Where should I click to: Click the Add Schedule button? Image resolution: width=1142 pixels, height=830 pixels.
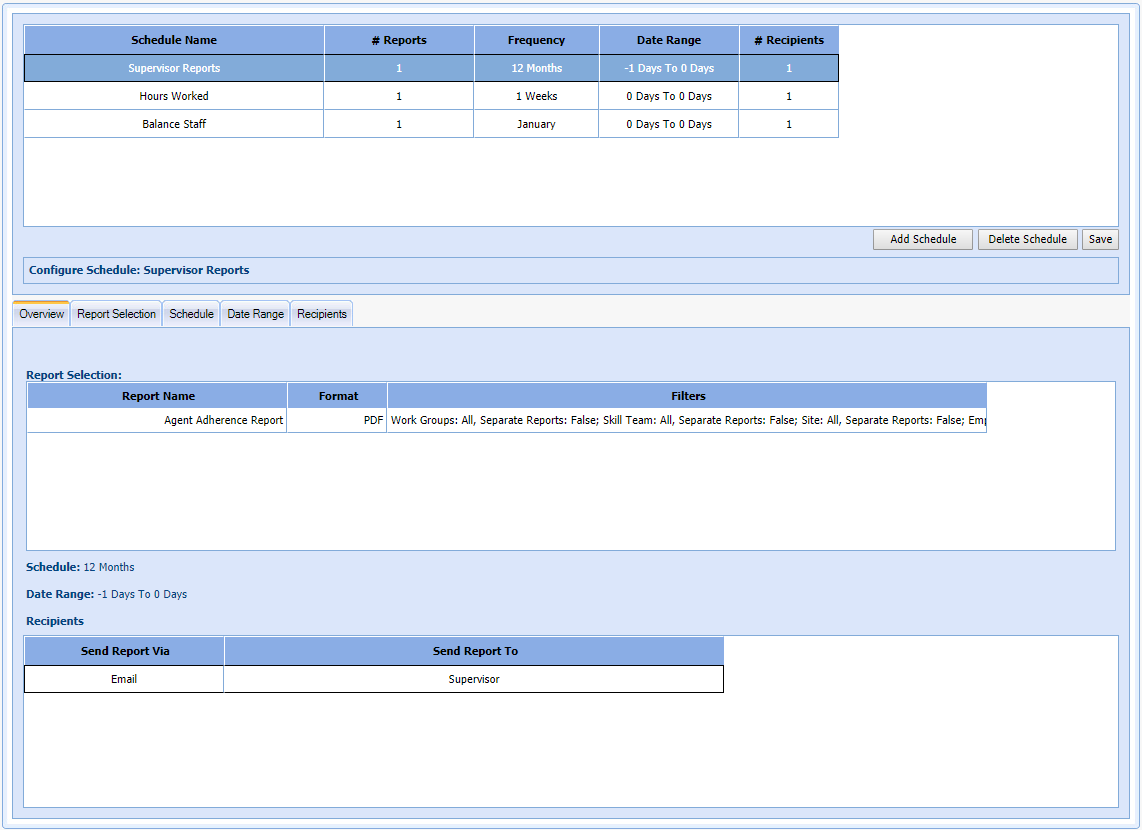pos(922,240)
